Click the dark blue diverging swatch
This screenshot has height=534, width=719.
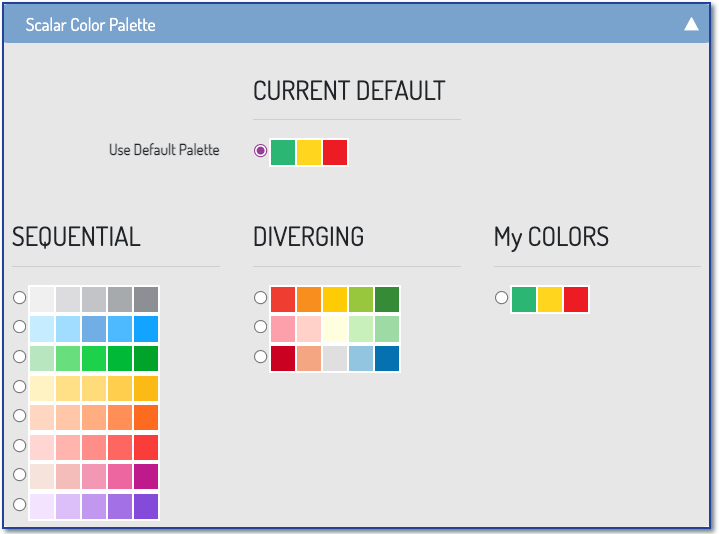pos(387,358)
